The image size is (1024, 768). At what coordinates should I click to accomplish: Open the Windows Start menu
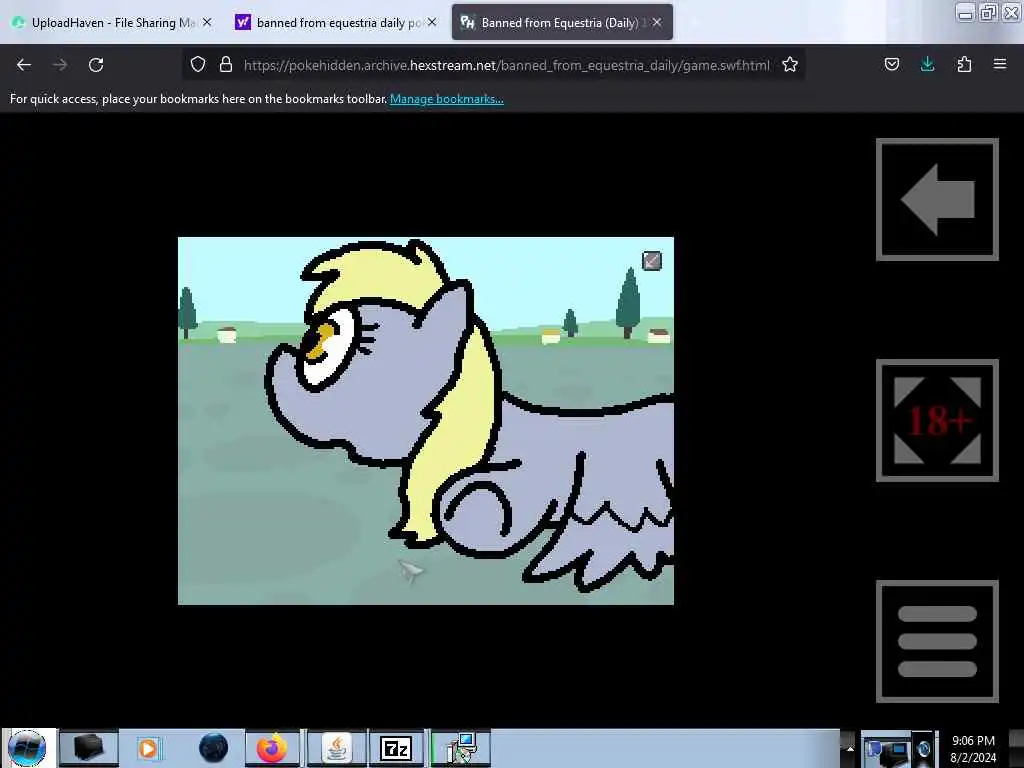pos(27,748)
